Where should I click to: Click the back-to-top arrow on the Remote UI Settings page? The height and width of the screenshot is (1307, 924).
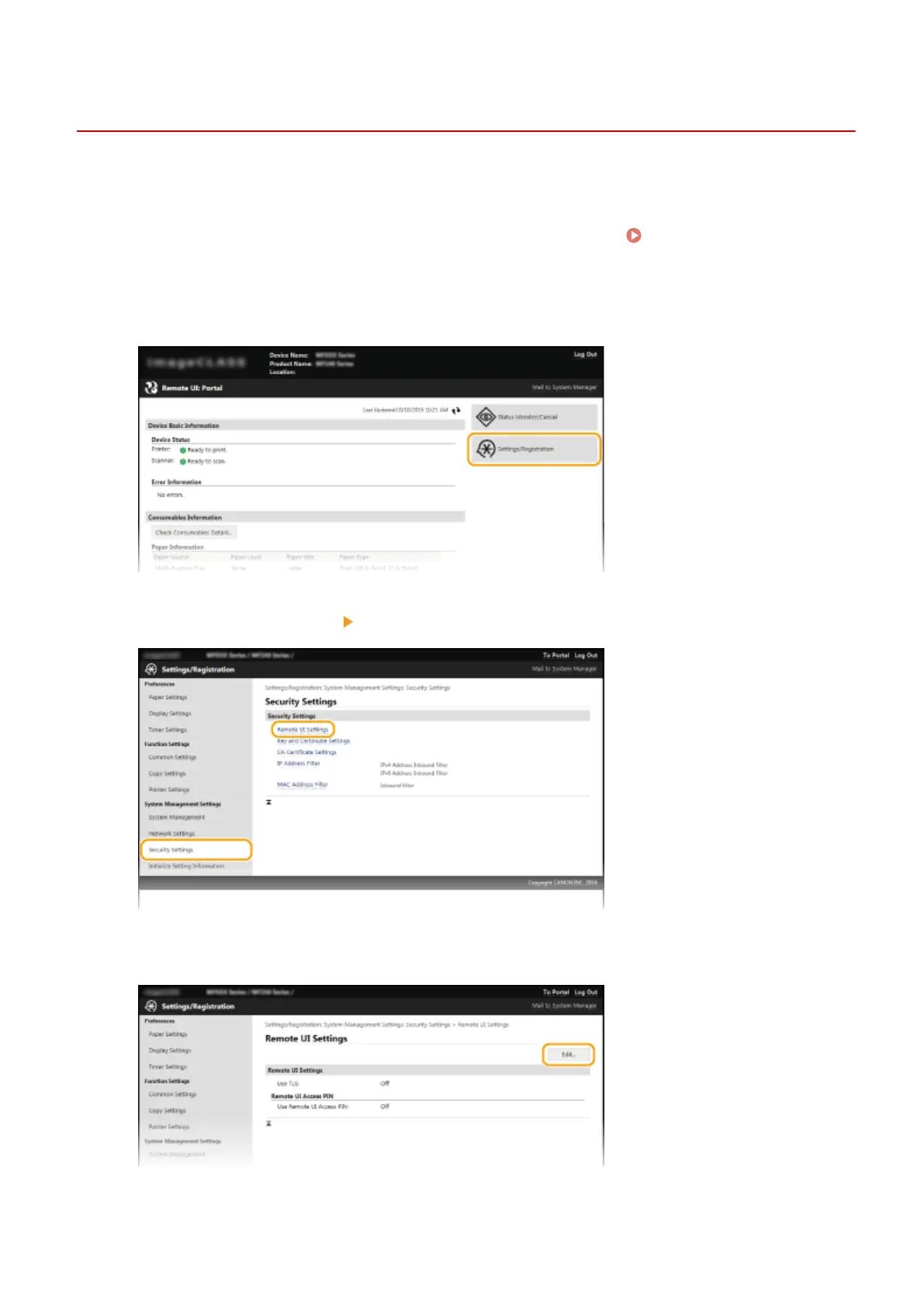268,1123
